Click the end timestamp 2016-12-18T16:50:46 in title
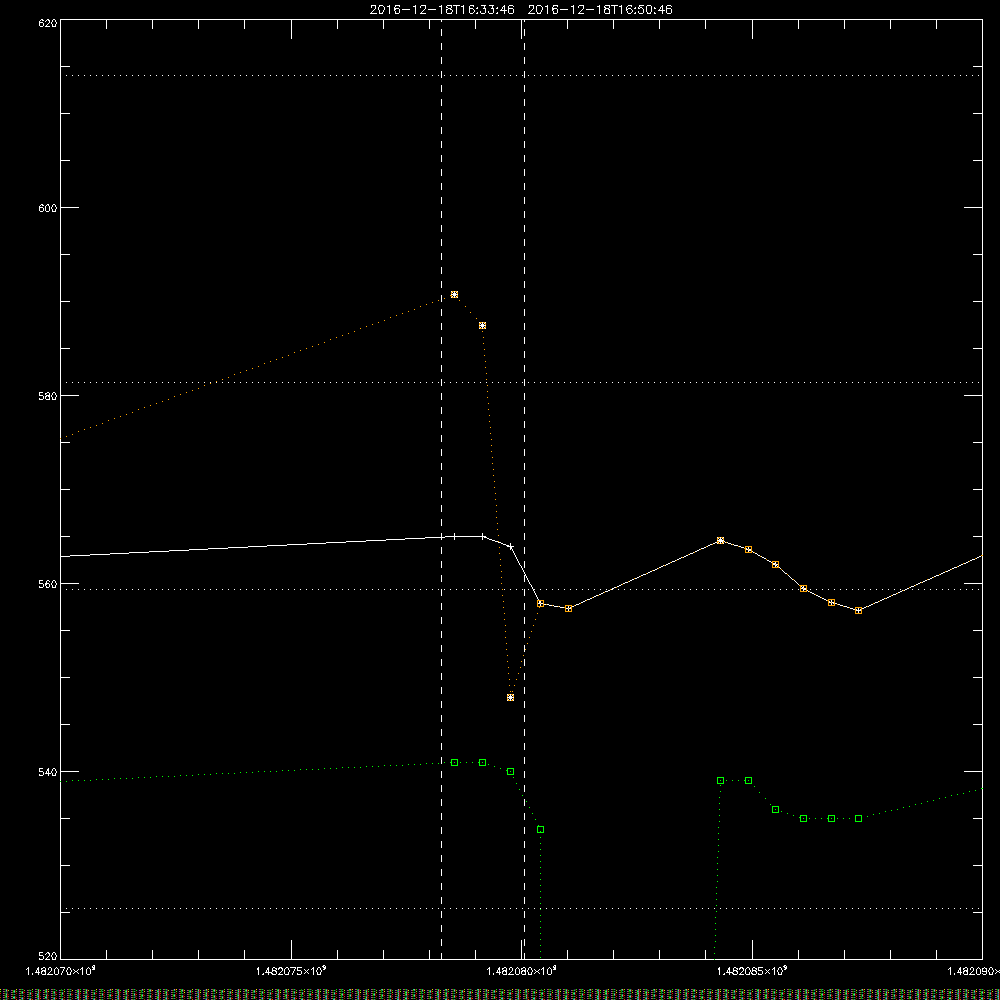1000x1000 pixels. (x=600, y=10)
